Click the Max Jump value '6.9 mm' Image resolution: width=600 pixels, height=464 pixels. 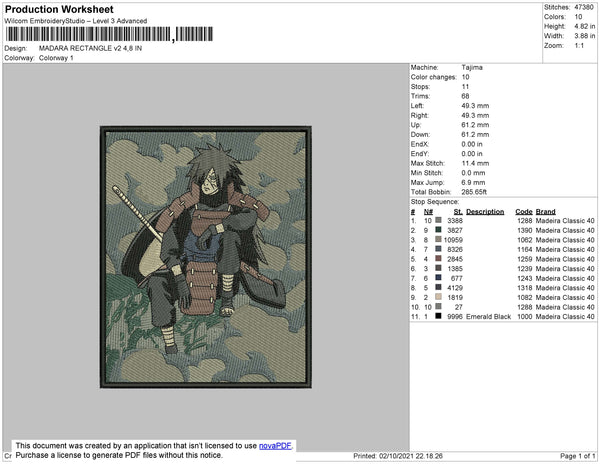pyautogui.click(x=473, y=182)
